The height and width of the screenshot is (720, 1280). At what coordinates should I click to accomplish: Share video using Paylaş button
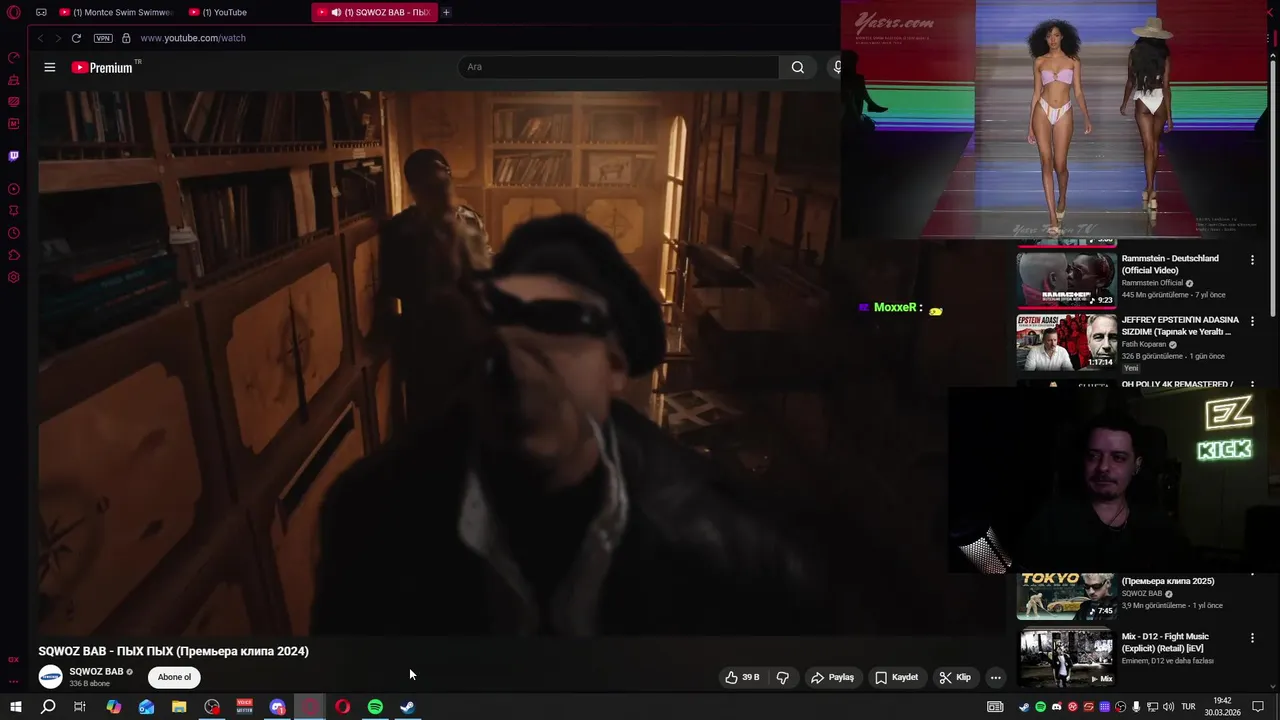[x=832, y=677]
